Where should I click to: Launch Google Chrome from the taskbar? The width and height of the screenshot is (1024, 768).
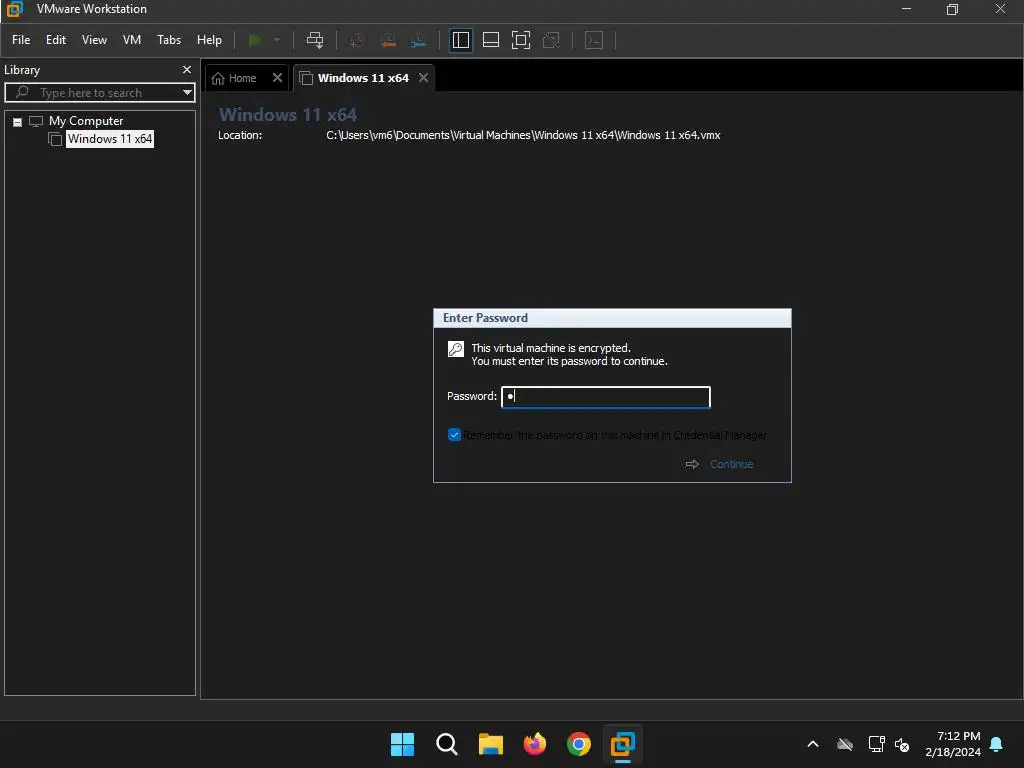tap(579, 744)
